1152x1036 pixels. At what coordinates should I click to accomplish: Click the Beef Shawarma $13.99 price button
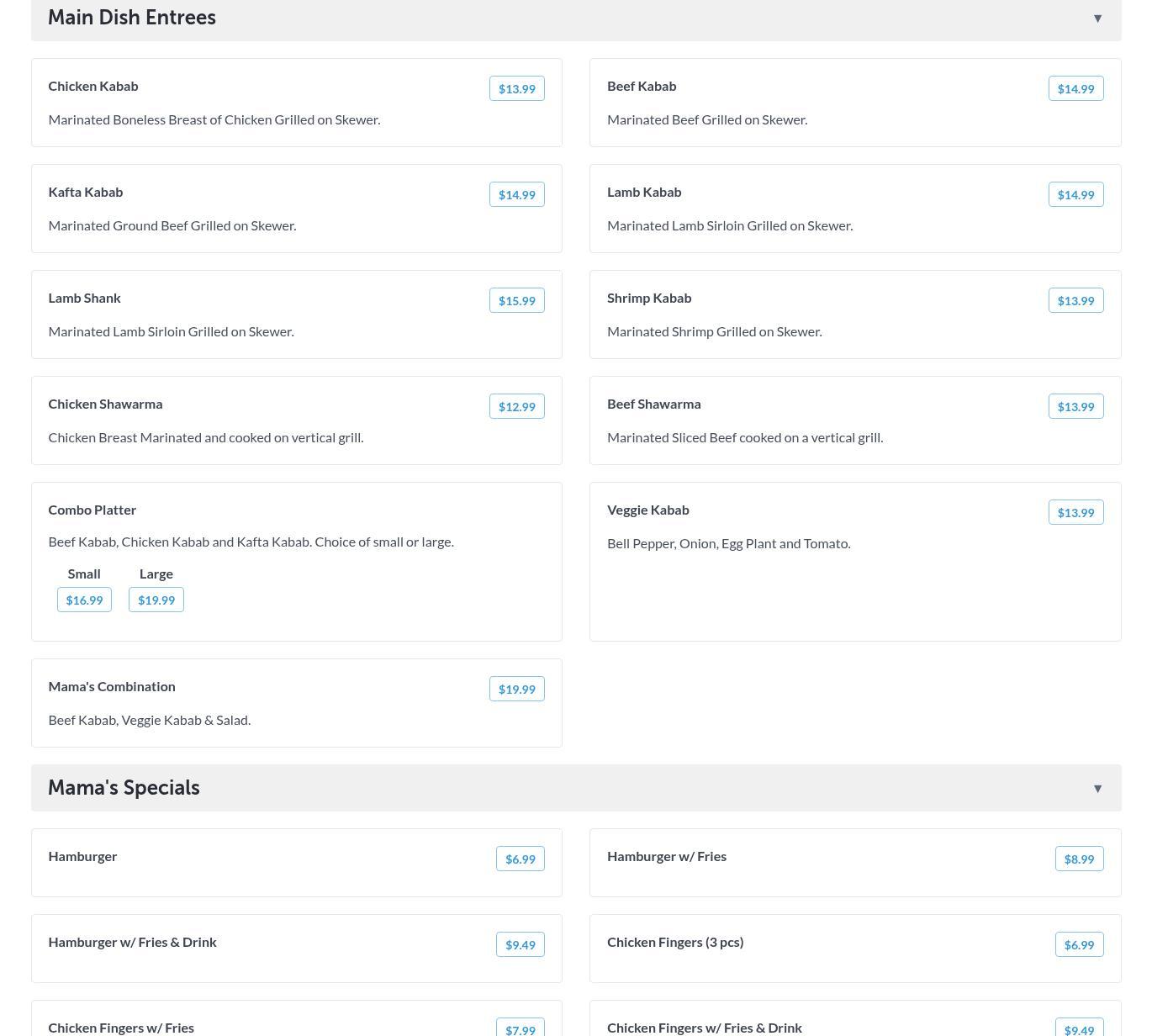coord(1075,407)
